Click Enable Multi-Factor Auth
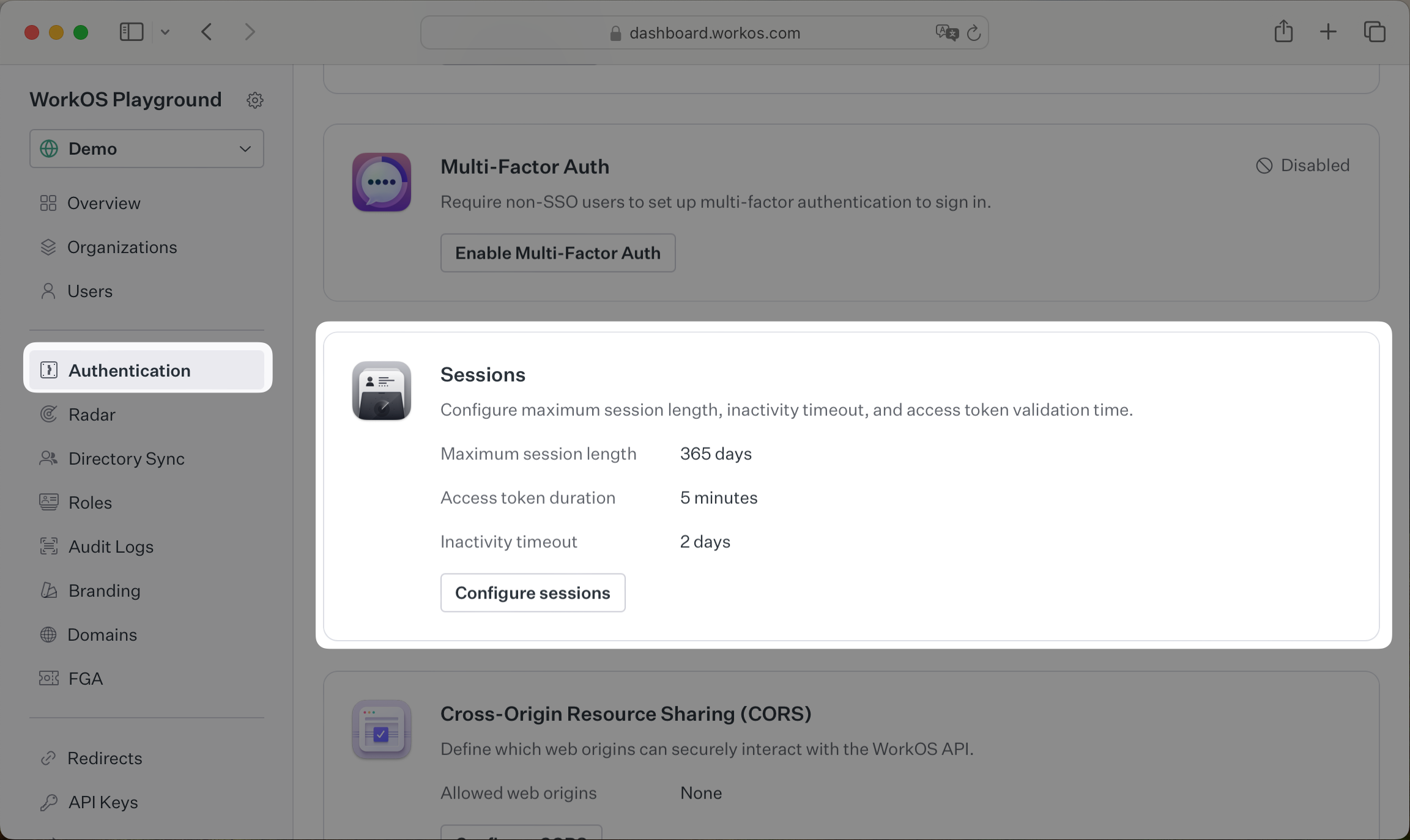 pos(557,252)
